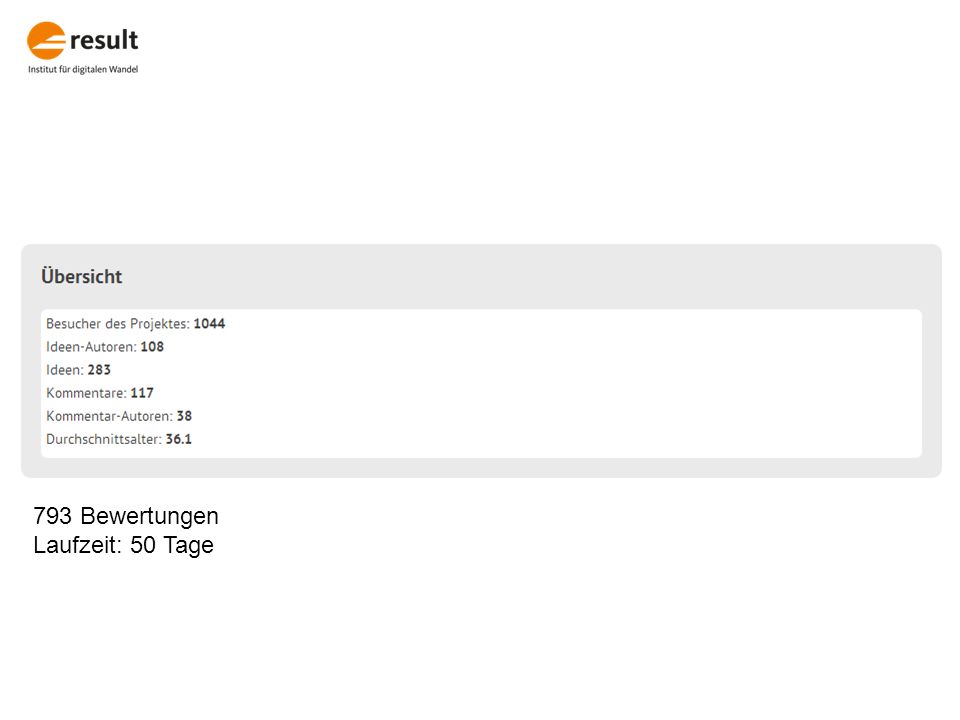Image resolution: width=960 pixels, height=720 pixels.
Task: Click the "Ideen:" label
Action: coord(65,370)
